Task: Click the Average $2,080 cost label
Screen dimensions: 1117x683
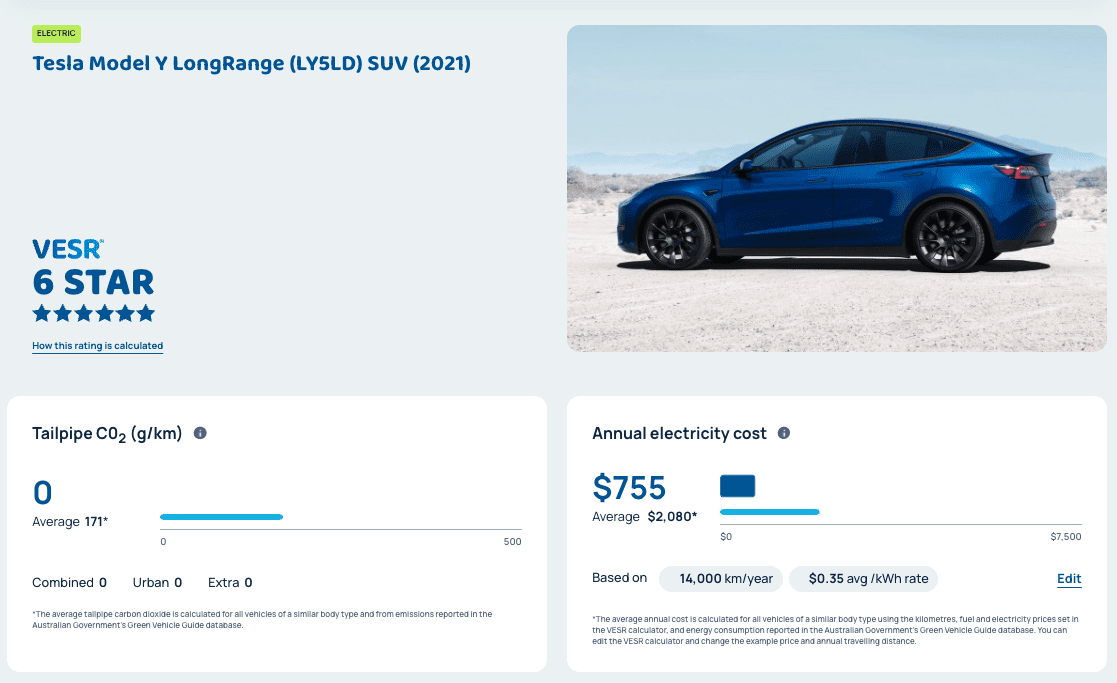Action: point(645,517)
